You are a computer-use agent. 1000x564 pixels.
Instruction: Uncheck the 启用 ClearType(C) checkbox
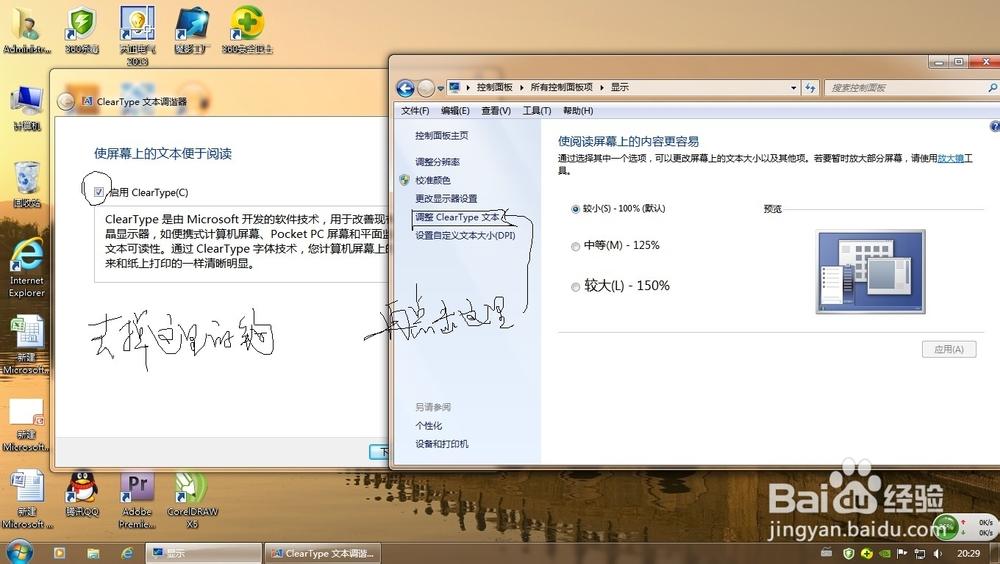click(x=98, y=191)
